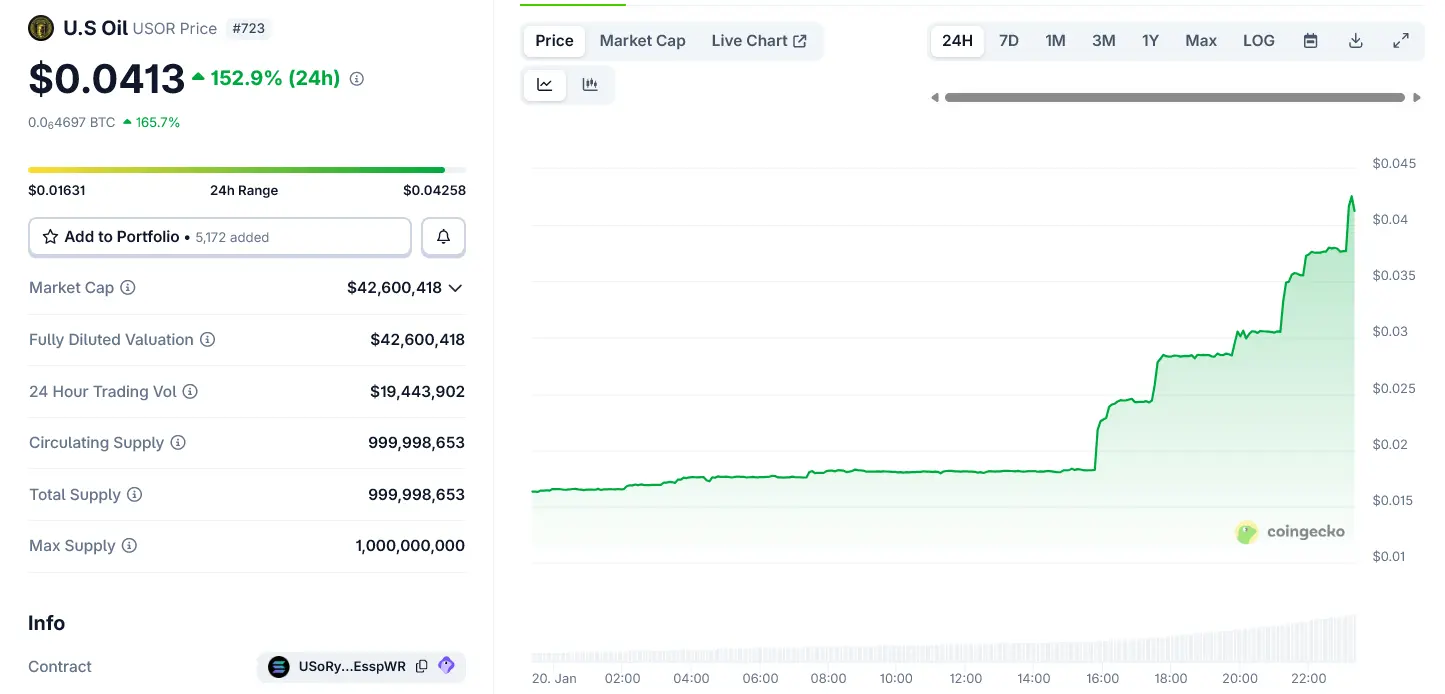Switch timeframe to 7D

tap(1008, 40)
